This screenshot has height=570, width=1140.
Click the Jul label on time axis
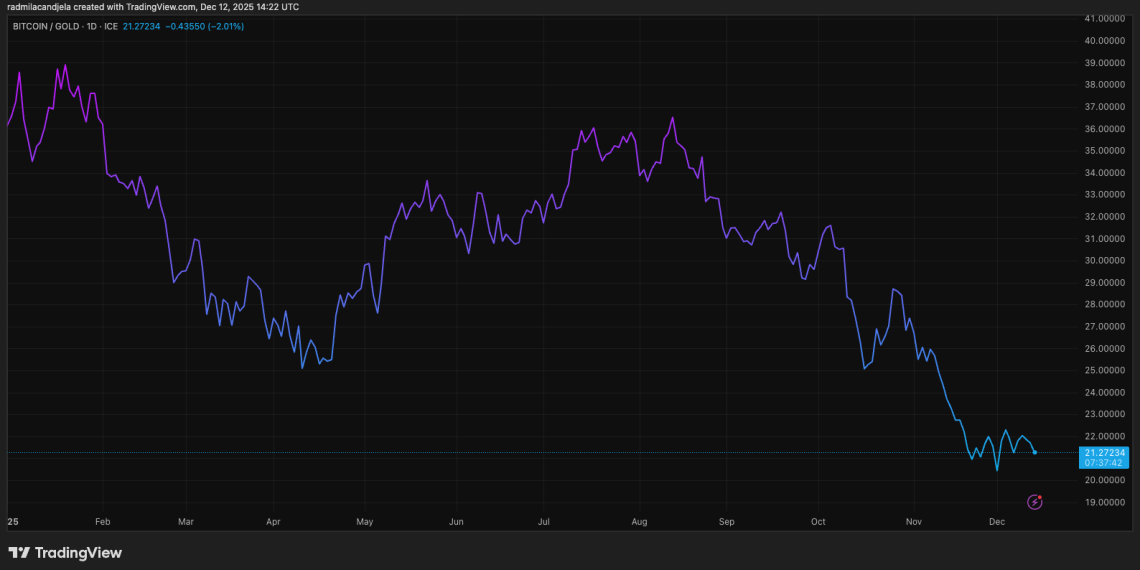tap(545, 522)
